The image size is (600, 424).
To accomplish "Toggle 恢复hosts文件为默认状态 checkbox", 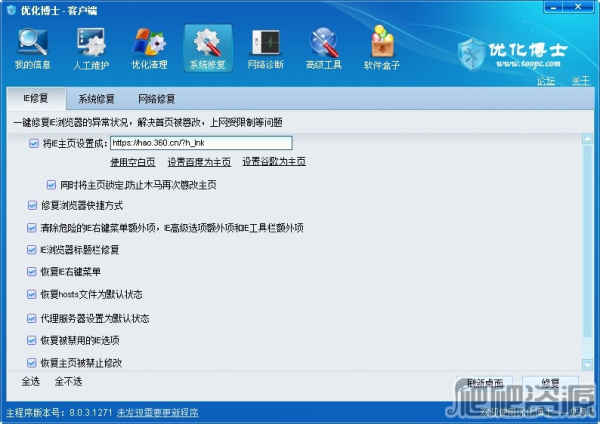I will [32, 294].
